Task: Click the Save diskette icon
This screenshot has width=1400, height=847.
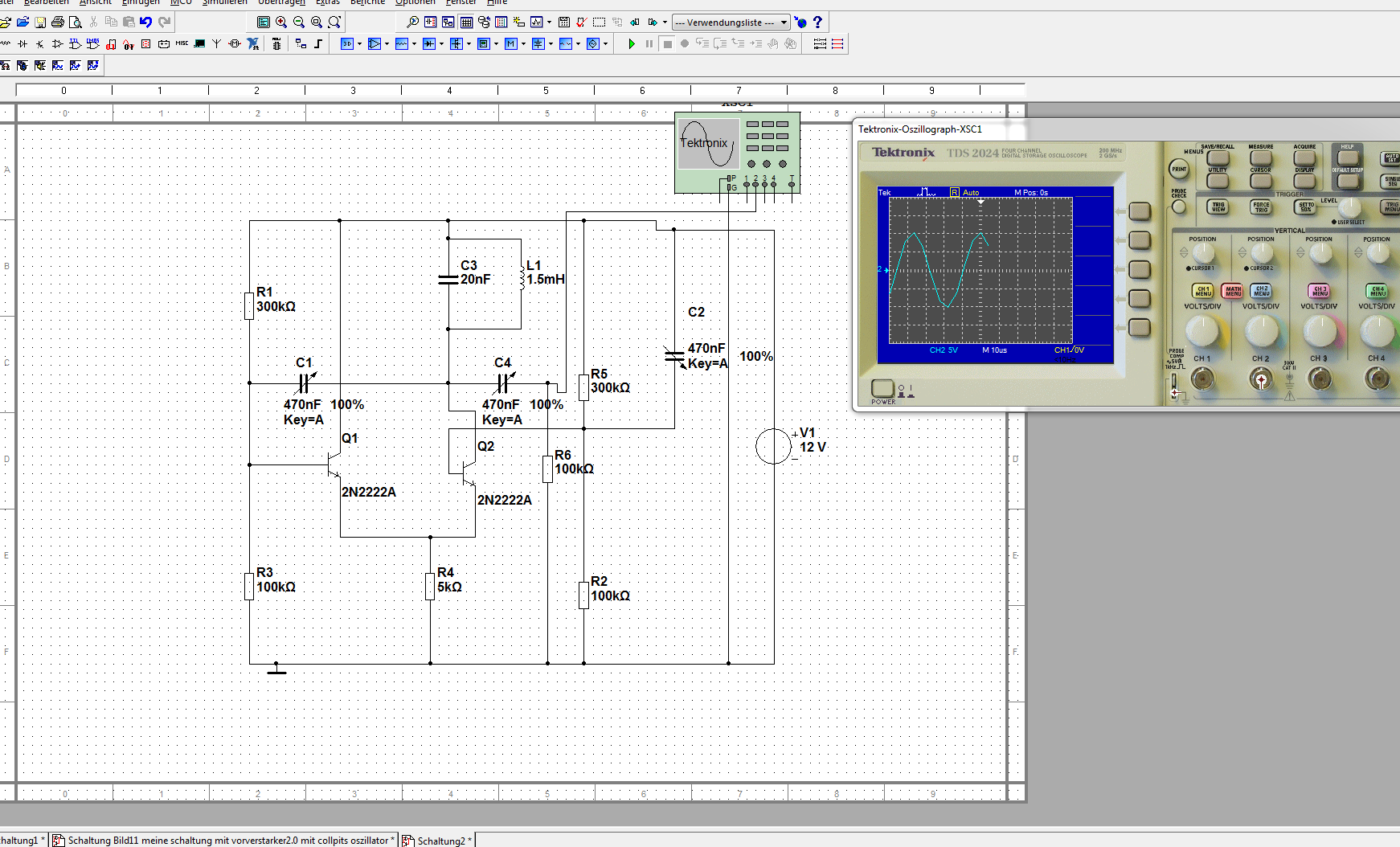Action: 40,23
